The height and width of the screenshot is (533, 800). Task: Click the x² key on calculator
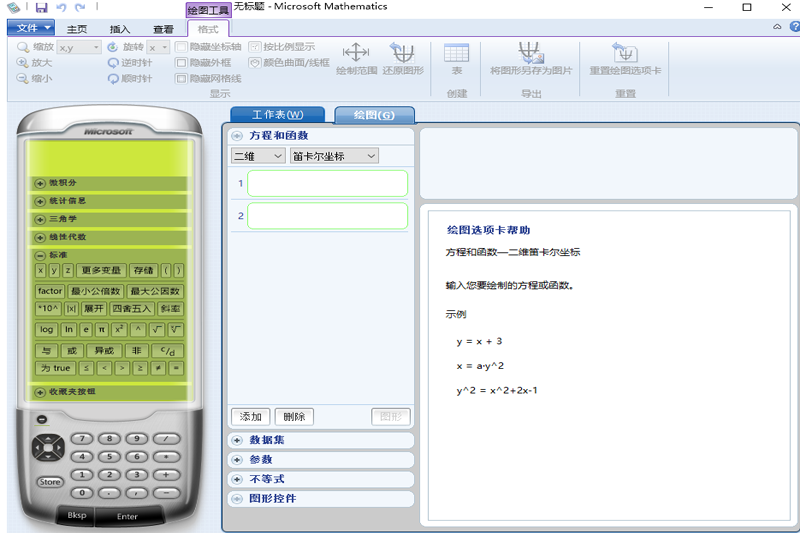(x=119, y=329)
